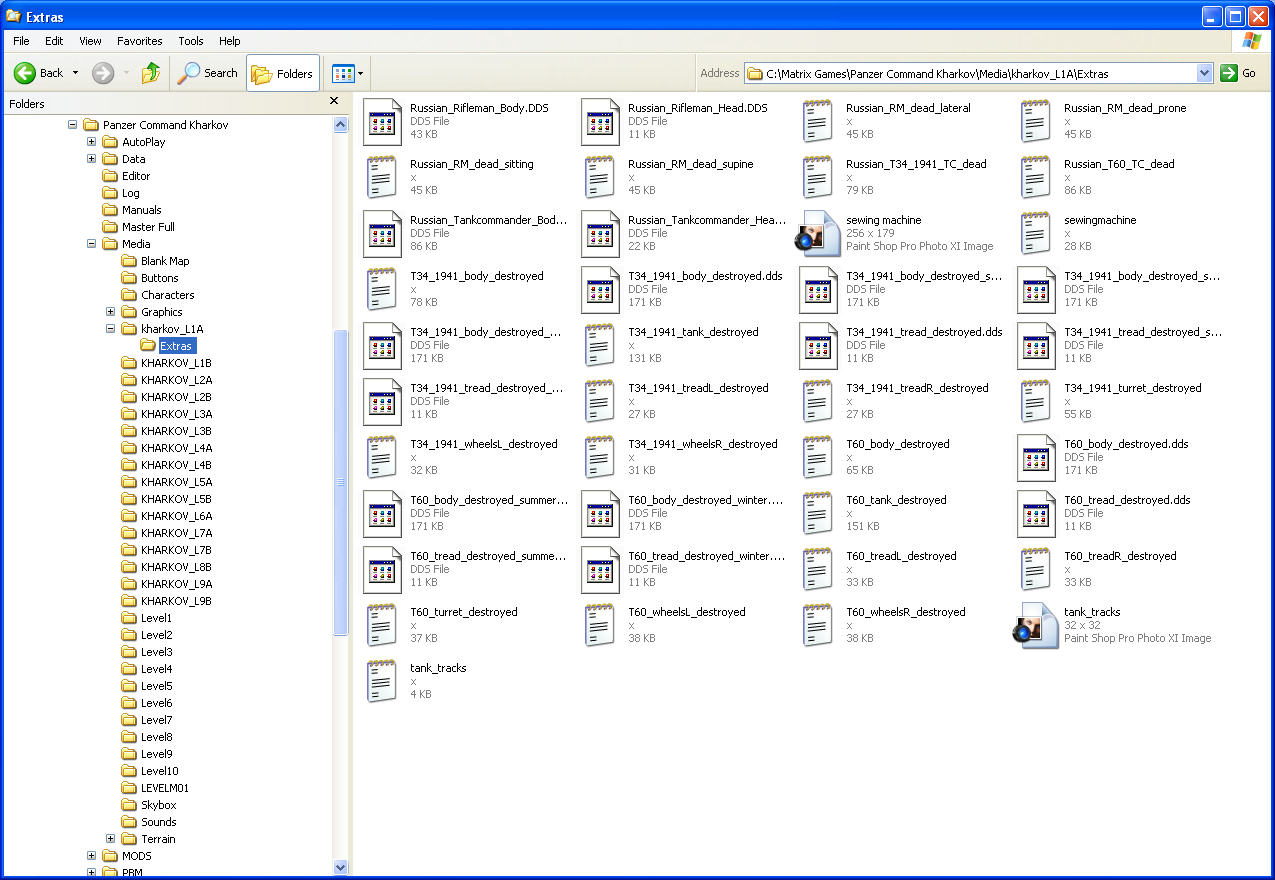
Task: Toggle the Folders pane button
Action: click(x=283, y=73)
